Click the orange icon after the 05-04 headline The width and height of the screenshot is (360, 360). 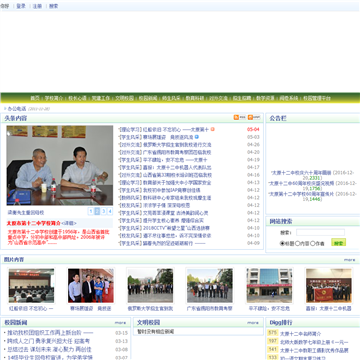click(x=213, y=129)
